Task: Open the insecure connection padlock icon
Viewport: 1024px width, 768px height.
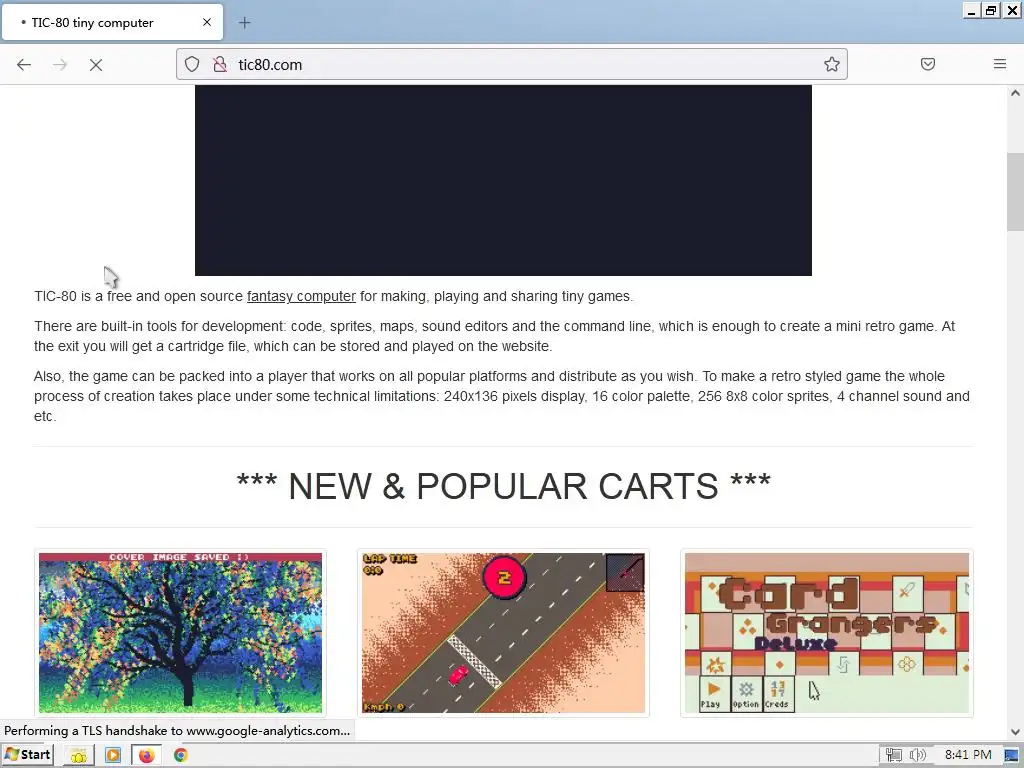Action: tap(220, 64)
